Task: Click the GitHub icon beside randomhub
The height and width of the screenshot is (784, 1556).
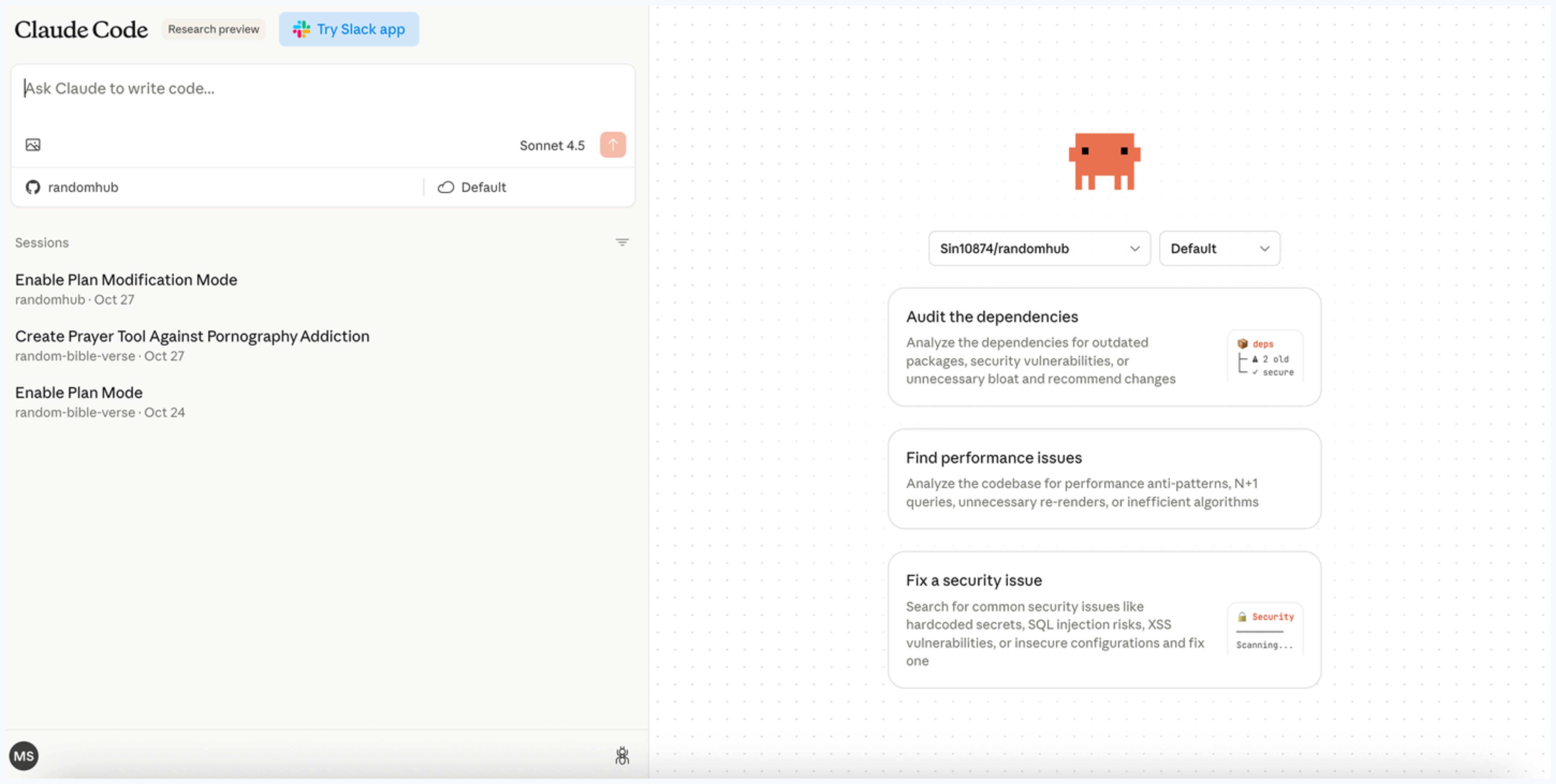Action: pos(33,187)
